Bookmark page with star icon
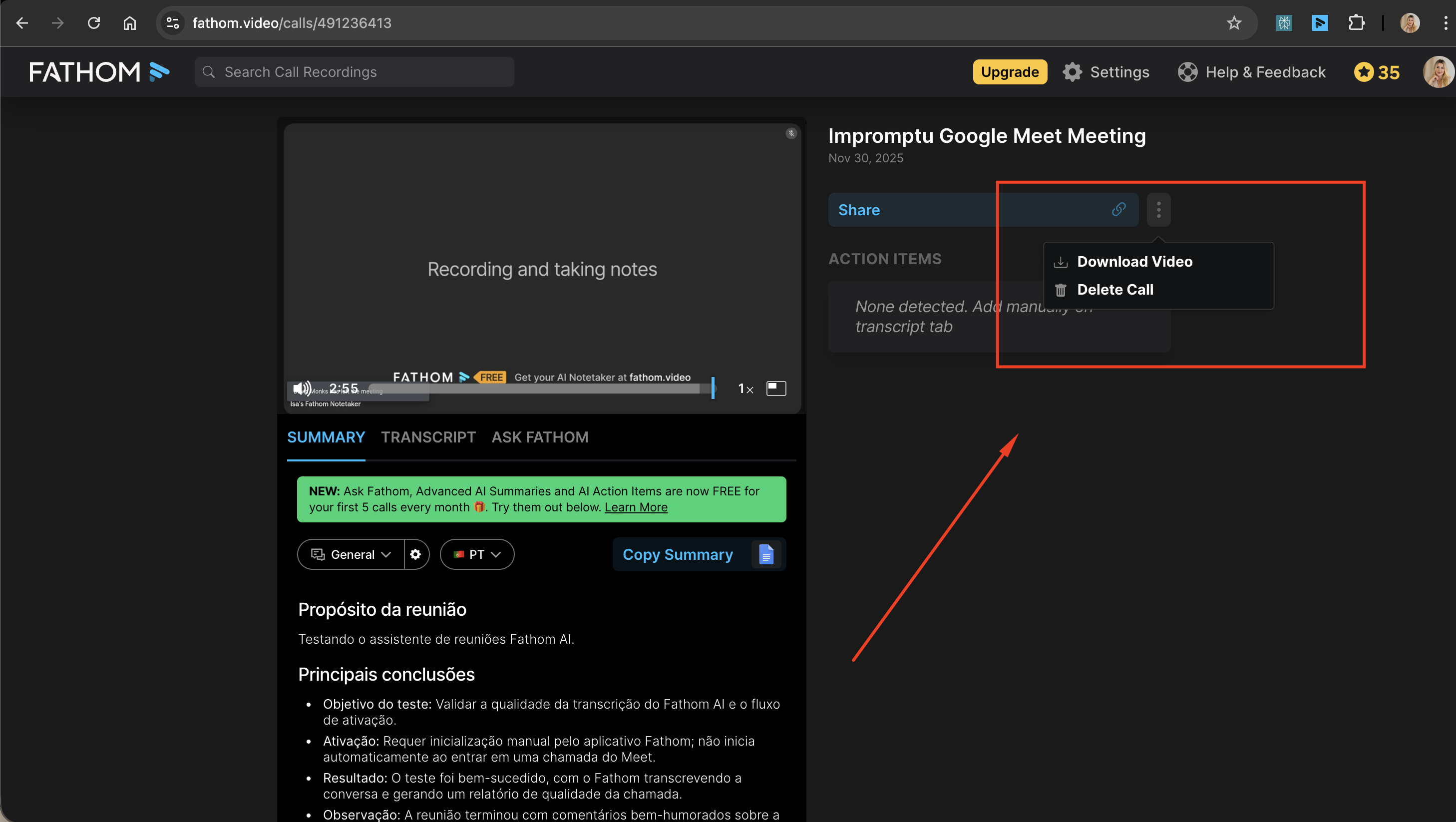Viewport: 1456px width, 822px height. (x=1234, y=23)
